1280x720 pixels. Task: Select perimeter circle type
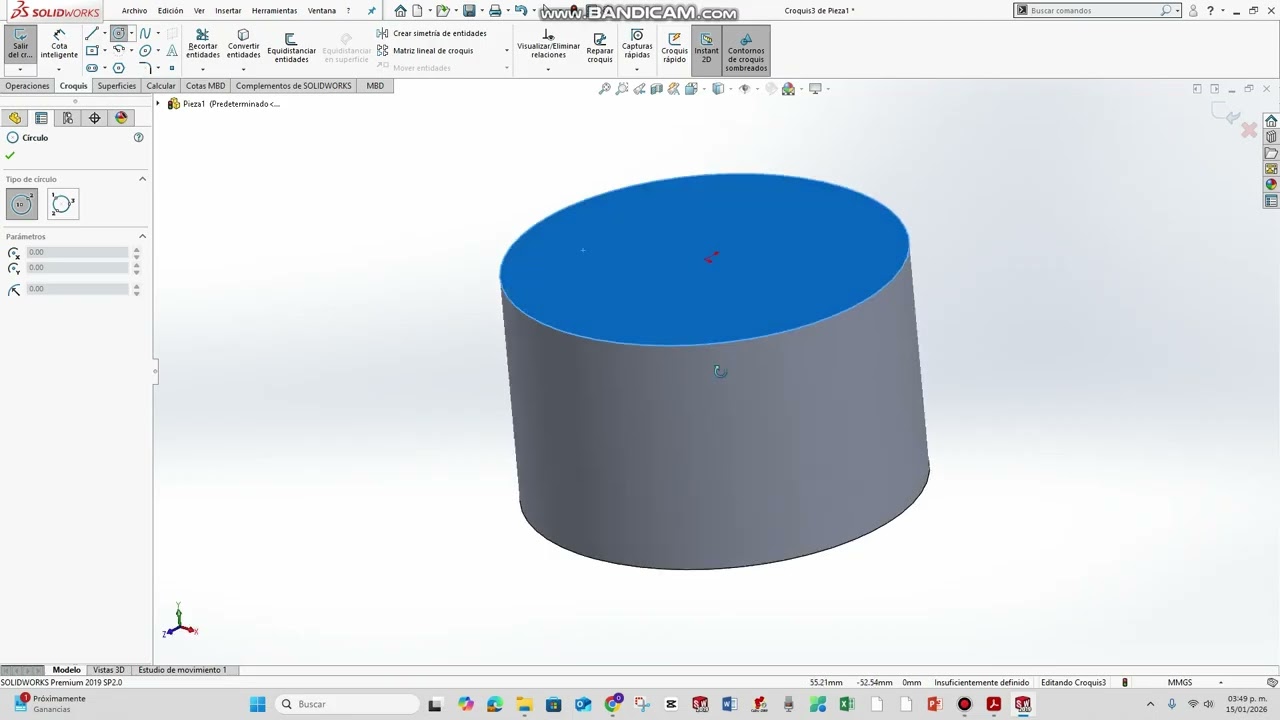tap(62, 204)
